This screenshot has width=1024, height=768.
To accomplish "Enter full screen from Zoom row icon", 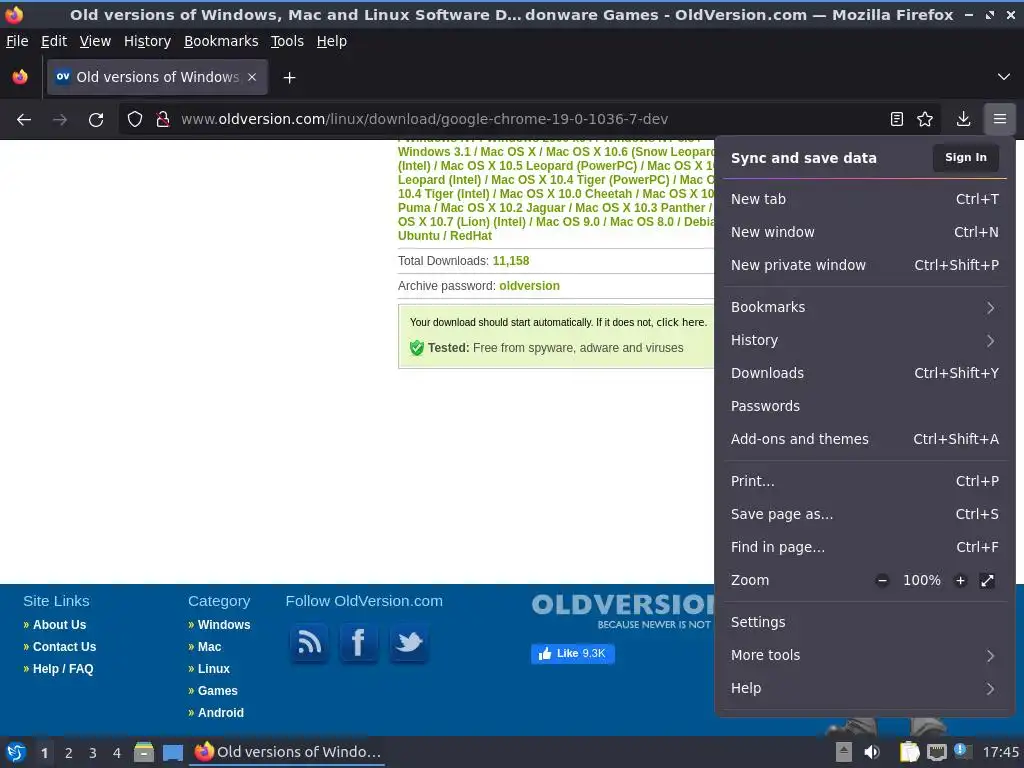I will (987, 581).
